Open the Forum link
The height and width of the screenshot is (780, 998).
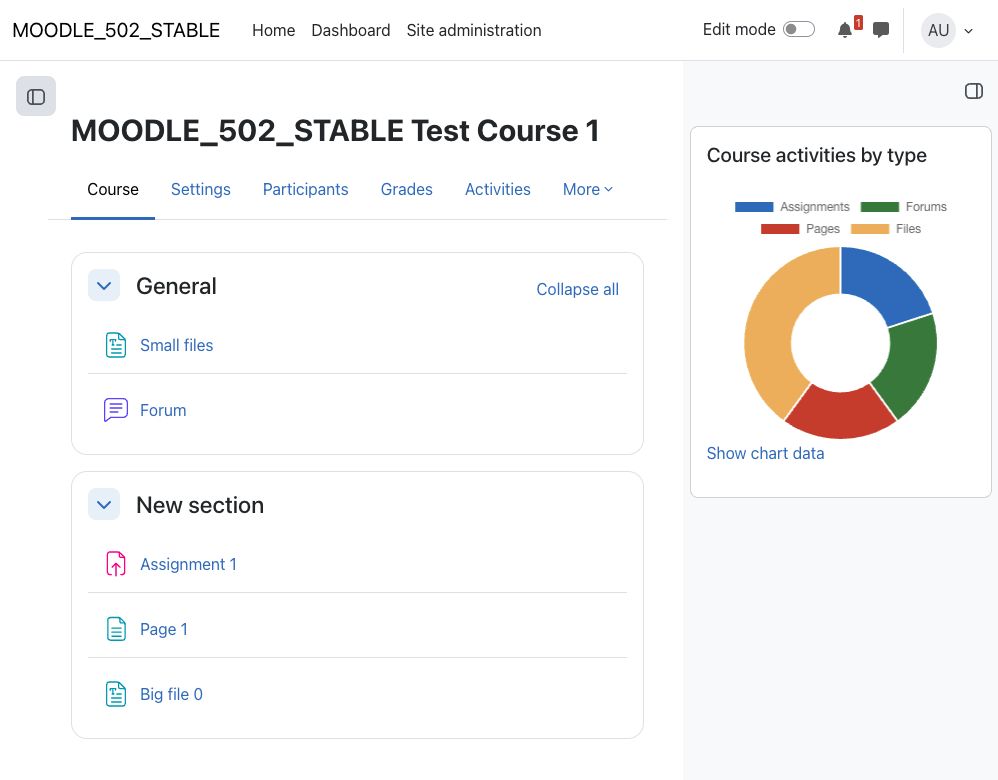click(163, 410)
